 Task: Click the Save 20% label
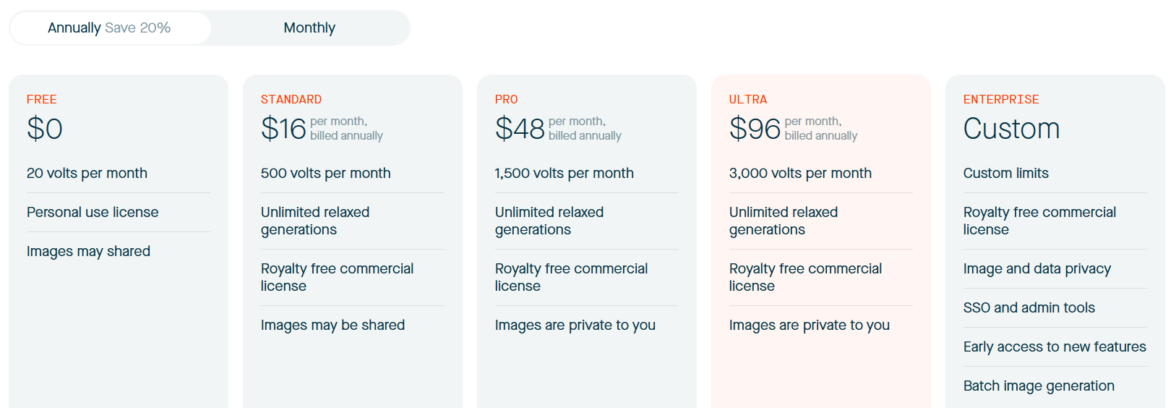tap(138, 28)
